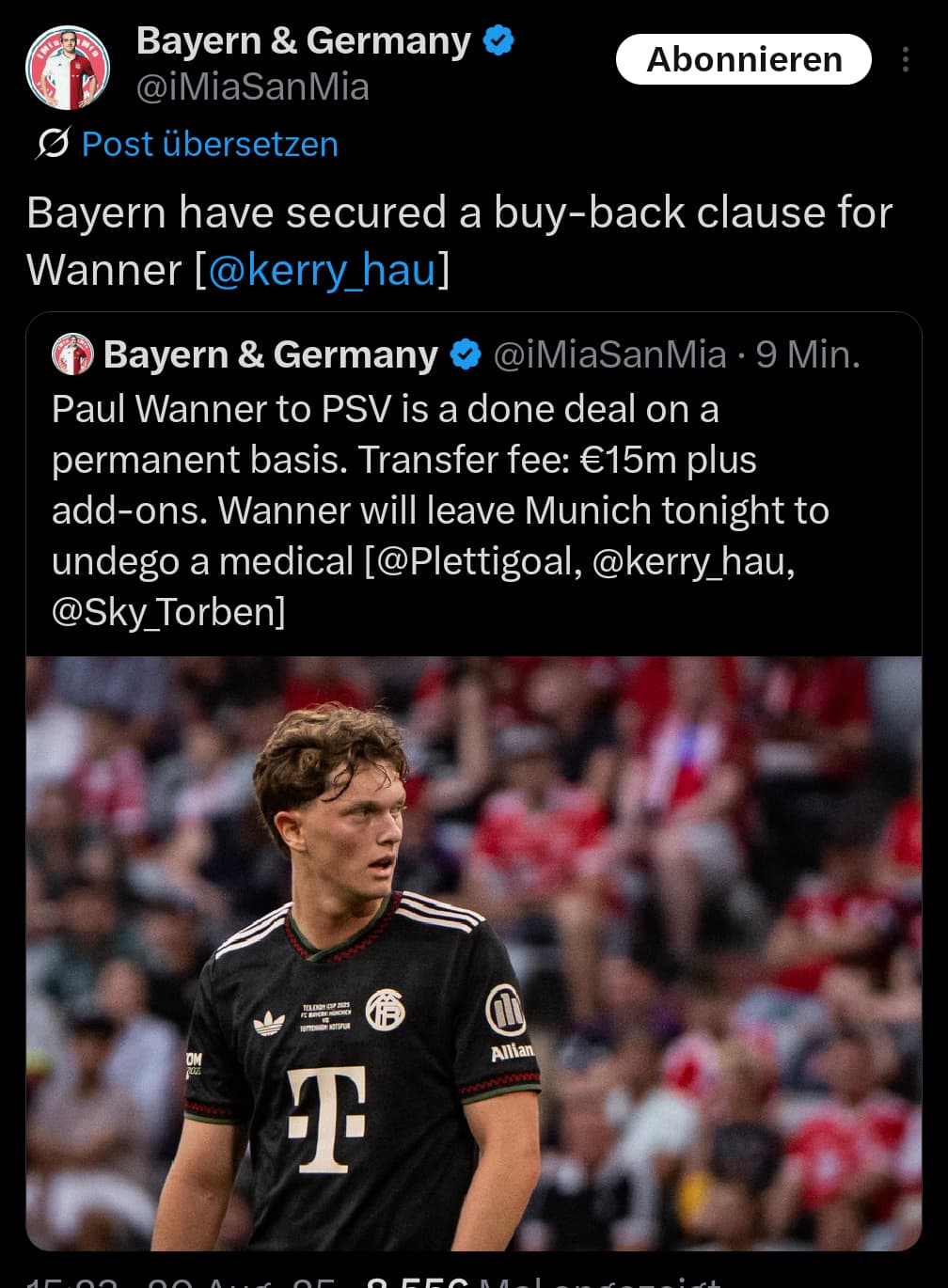Click the blue verified badge beside the author name
Screen dimensions: 948x1288
[x=498, y=41]
